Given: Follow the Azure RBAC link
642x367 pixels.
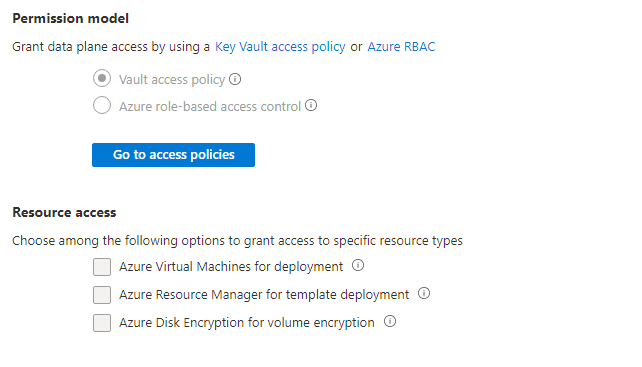Looking at the screenshot, I should click(x=401, y=47).
